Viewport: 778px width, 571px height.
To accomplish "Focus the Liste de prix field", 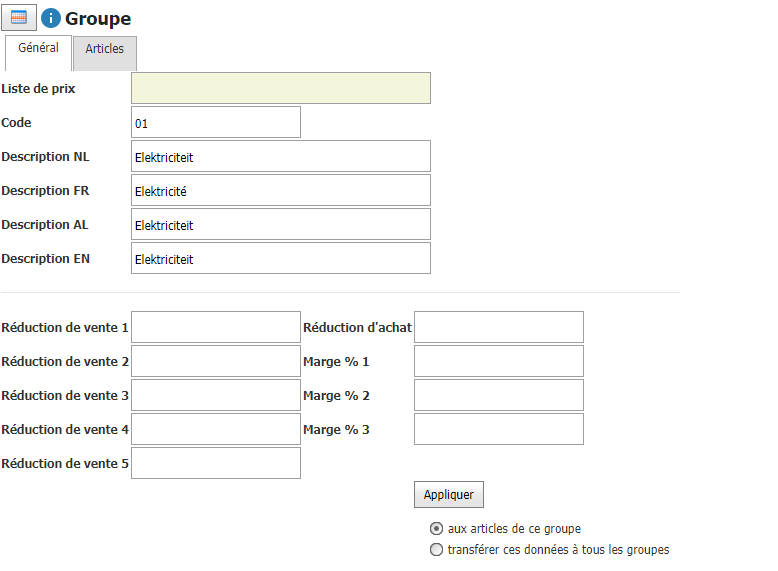I will coord(281,88).
